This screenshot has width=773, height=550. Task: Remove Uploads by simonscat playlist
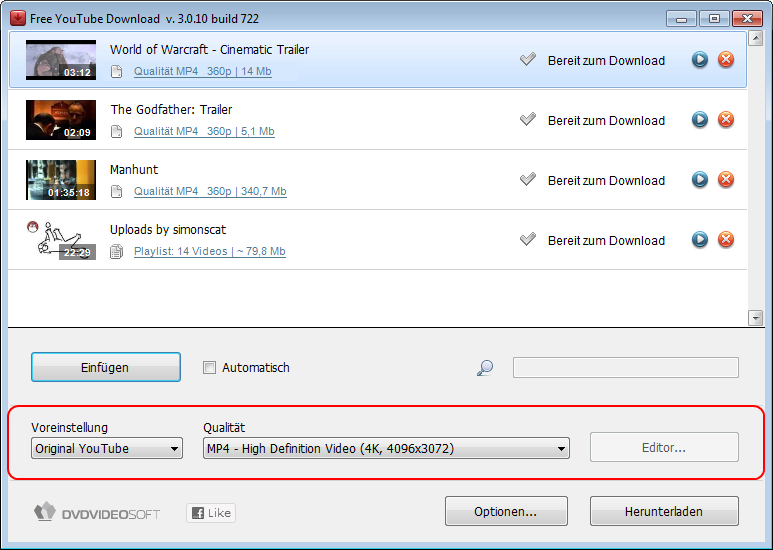point(726,240)
